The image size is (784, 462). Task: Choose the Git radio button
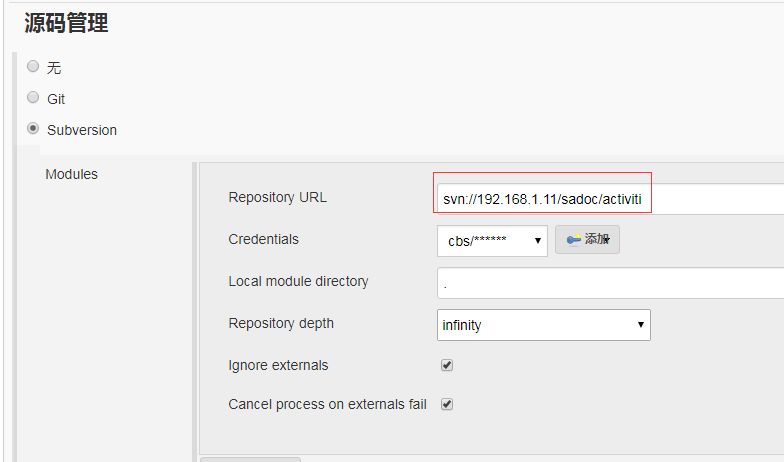[x=33, y=97]
